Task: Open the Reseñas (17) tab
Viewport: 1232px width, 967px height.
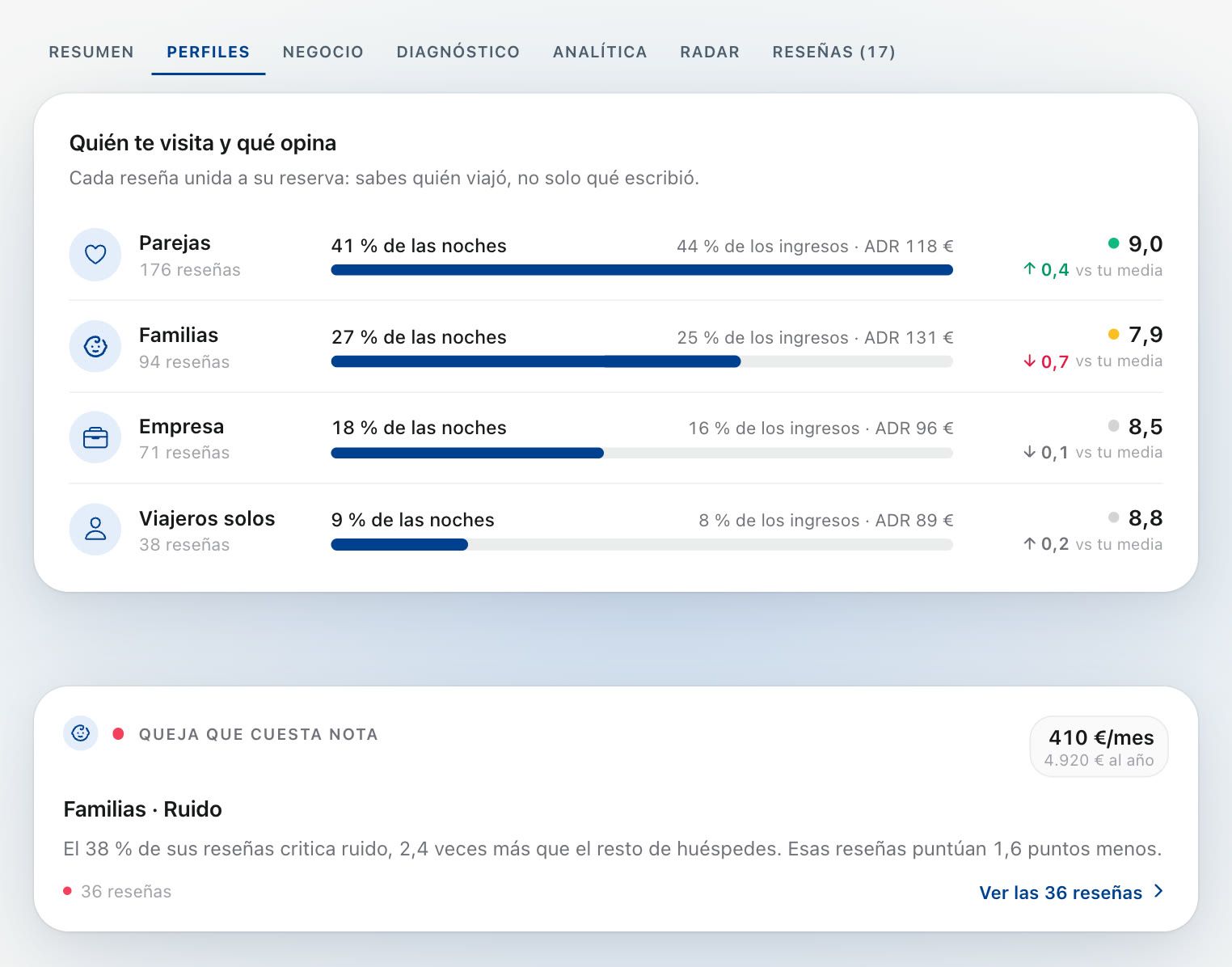Action: tap(834, 52)
